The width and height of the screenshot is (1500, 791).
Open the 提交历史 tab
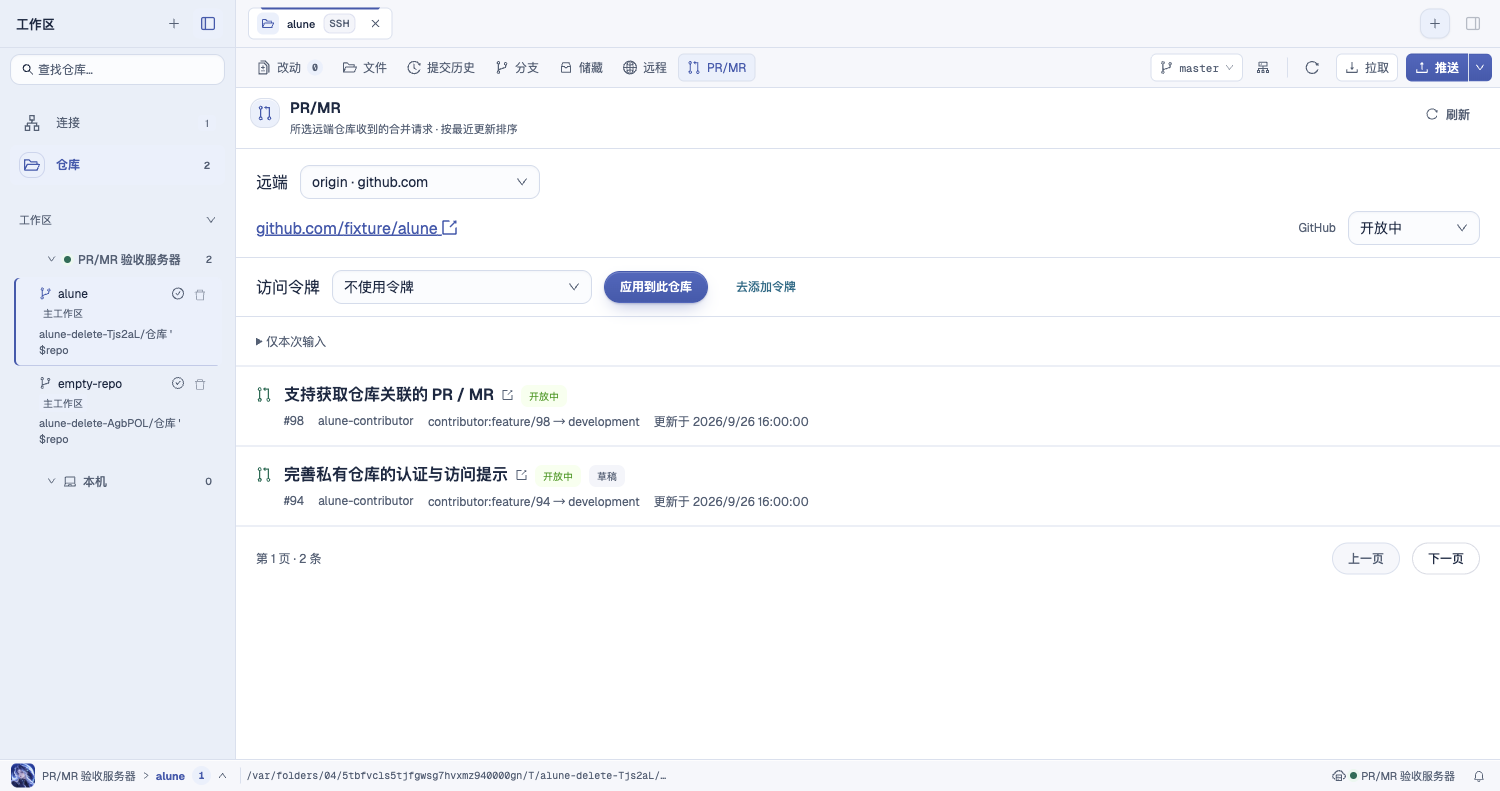pos(441,67)
